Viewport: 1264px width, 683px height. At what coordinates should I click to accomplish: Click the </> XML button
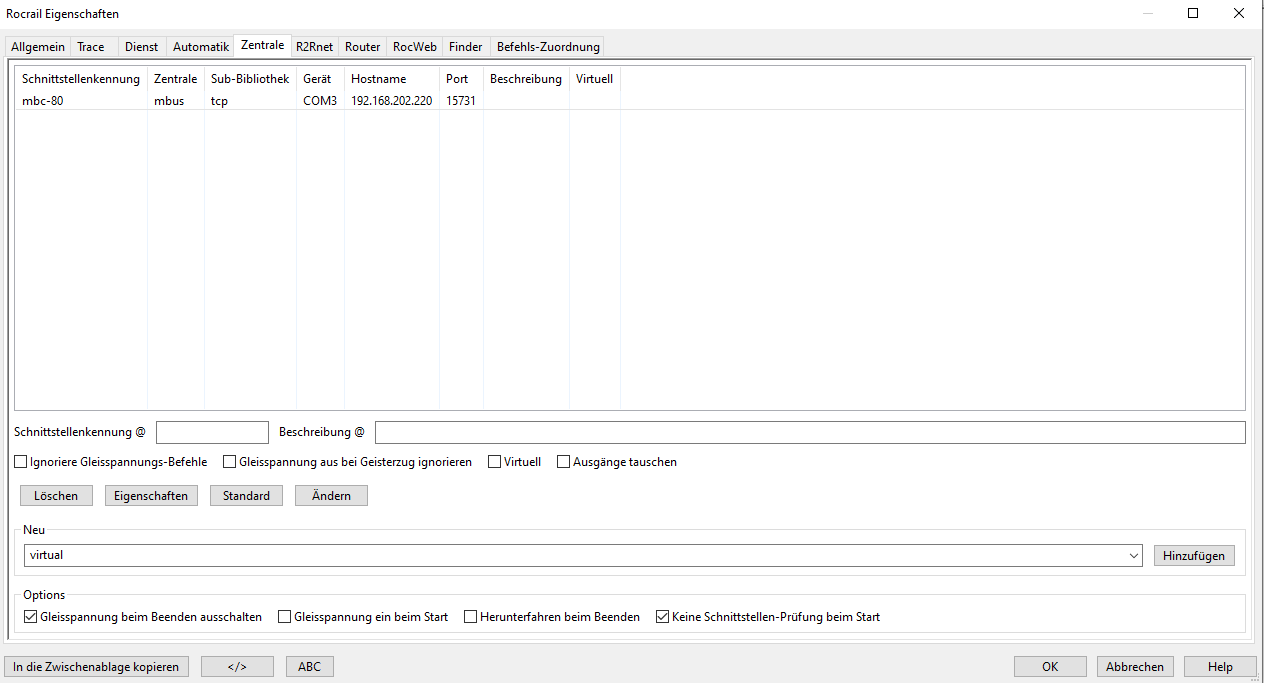coord(237,666)
